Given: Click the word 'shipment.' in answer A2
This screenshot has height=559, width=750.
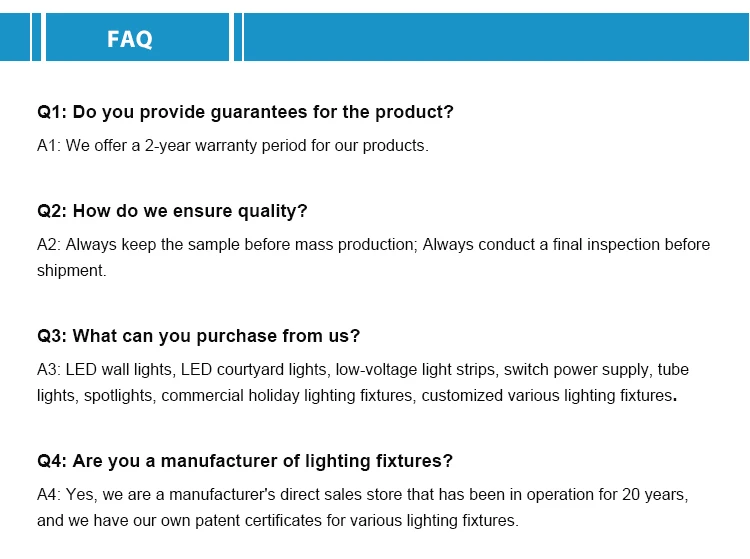Looking at the screenshot, I should point(72,271).
